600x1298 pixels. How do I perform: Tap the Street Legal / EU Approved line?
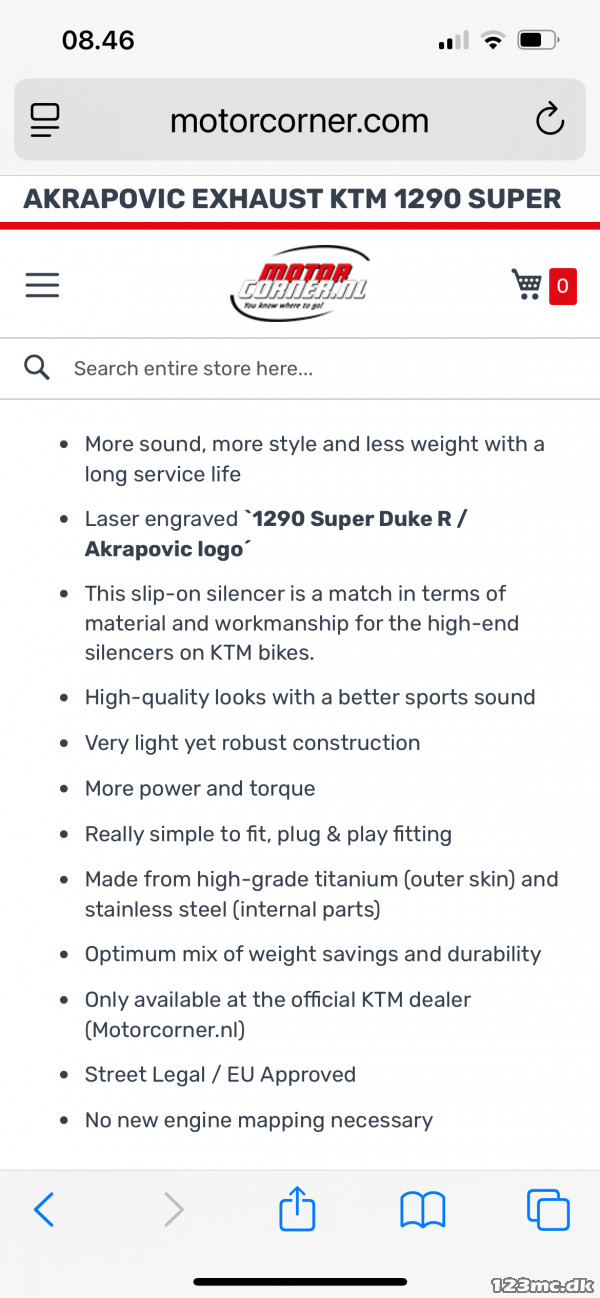point(220,1075)
